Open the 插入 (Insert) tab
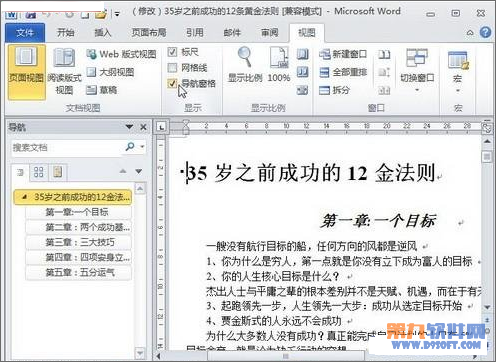The image size is (496, 362). coord(102,33)
